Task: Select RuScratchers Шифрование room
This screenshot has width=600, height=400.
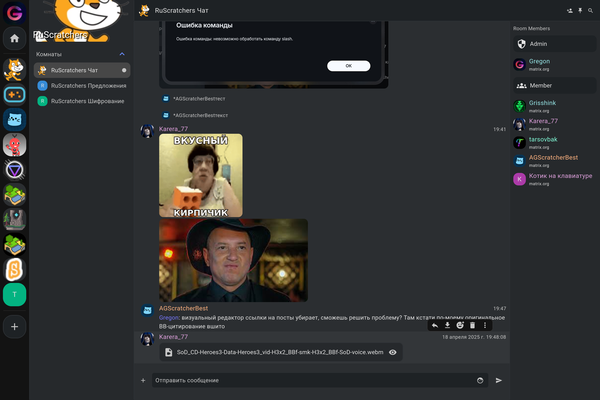Action: click(x=88, y=101)
